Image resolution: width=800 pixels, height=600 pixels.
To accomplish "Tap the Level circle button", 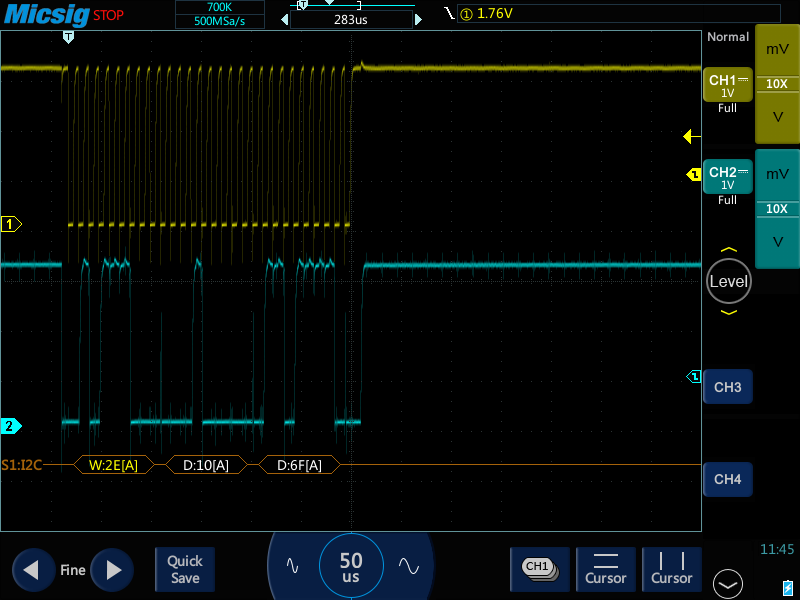I will pyautogui.click(x=729, y=281).
